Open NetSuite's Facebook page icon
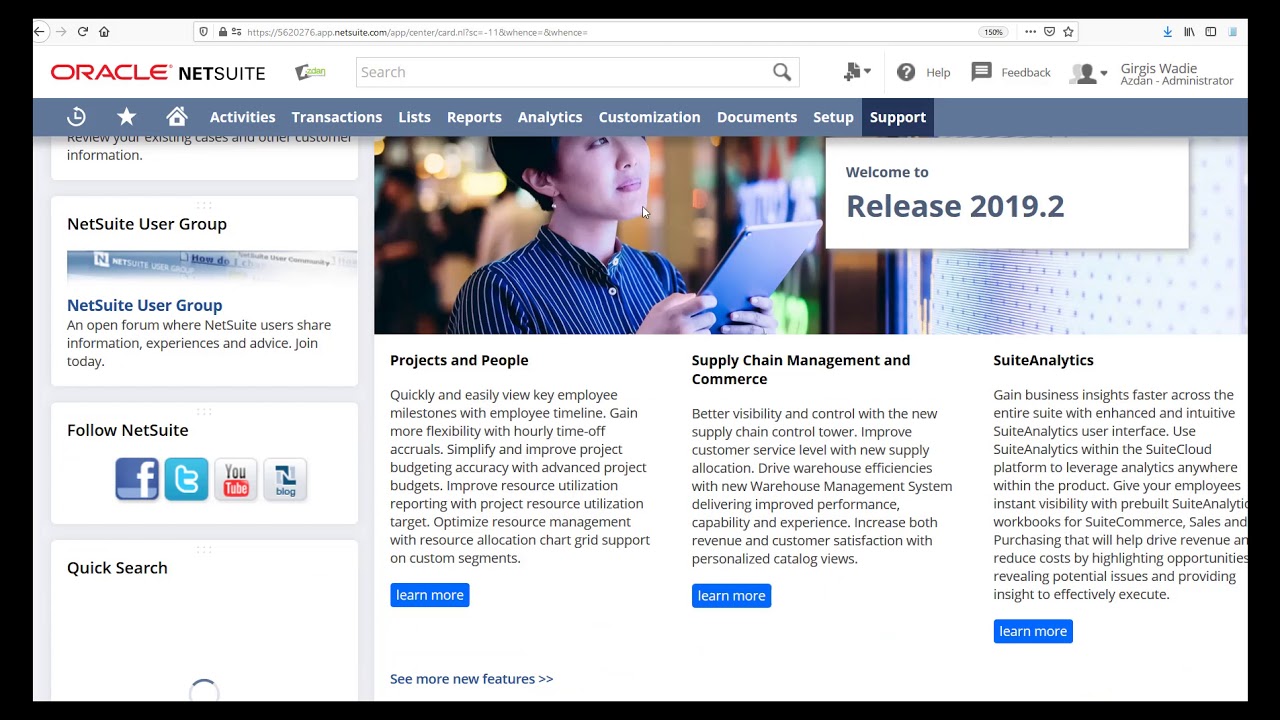The height and width of the screenshot is (720, 1280). [137, 479]
